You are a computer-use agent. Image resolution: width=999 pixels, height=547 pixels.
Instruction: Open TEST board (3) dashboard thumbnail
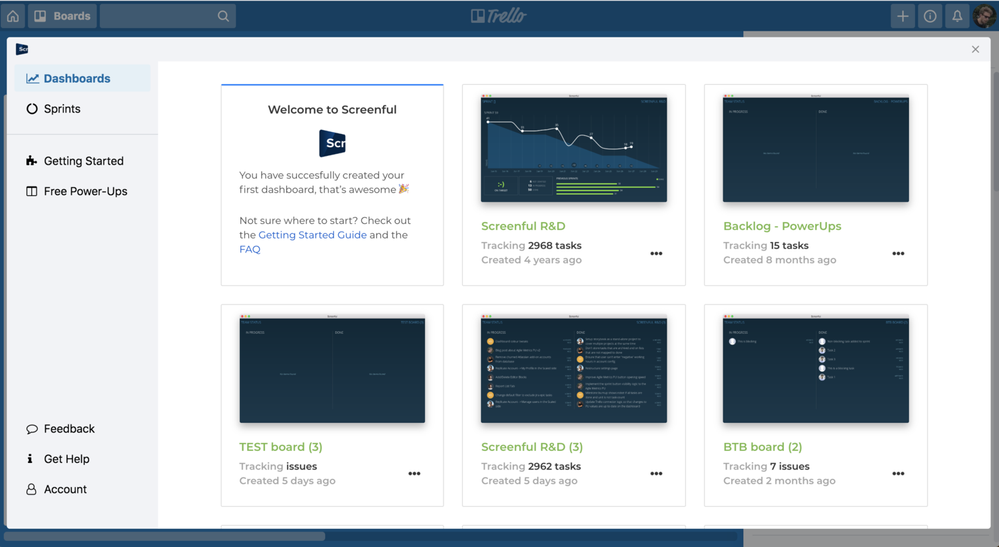[332, 369]
